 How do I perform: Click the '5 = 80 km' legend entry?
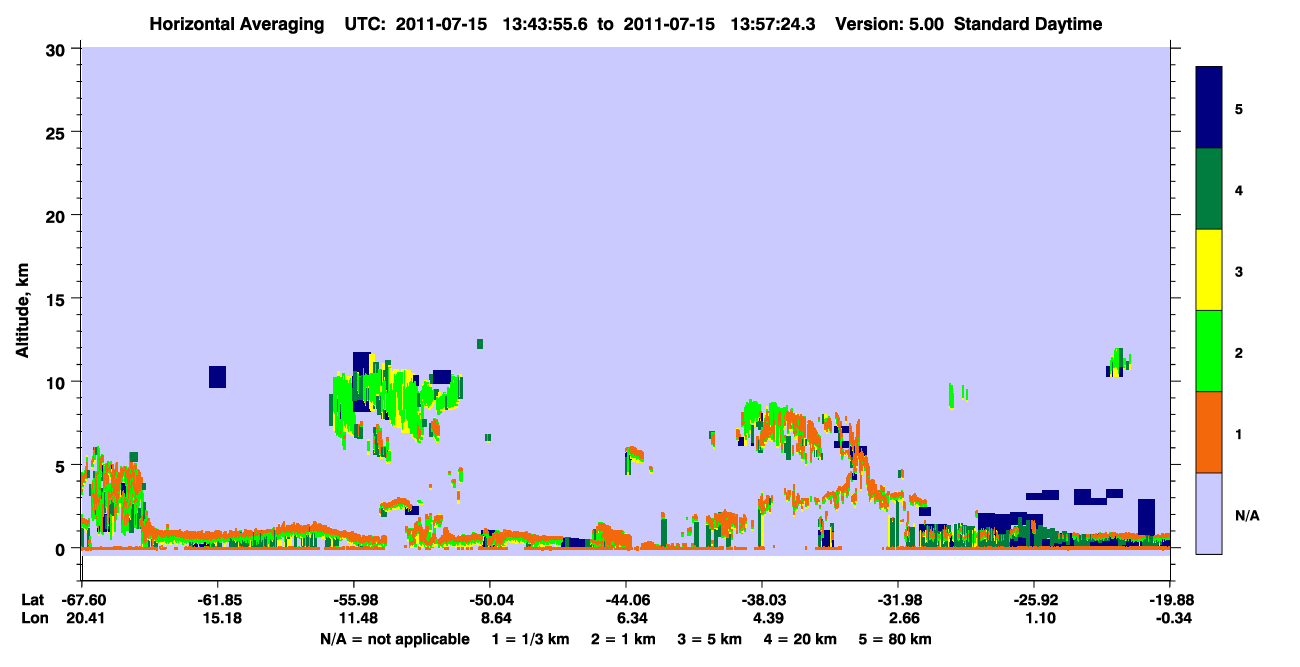tap(896, 639)
